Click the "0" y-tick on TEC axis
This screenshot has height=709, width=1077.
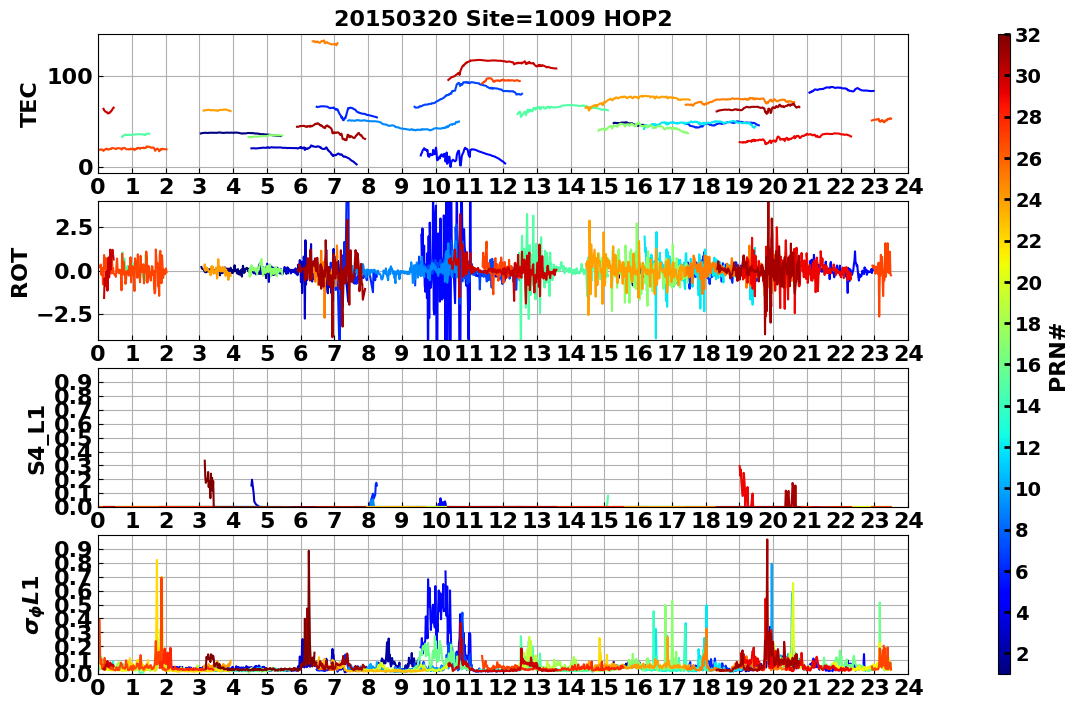85,167
